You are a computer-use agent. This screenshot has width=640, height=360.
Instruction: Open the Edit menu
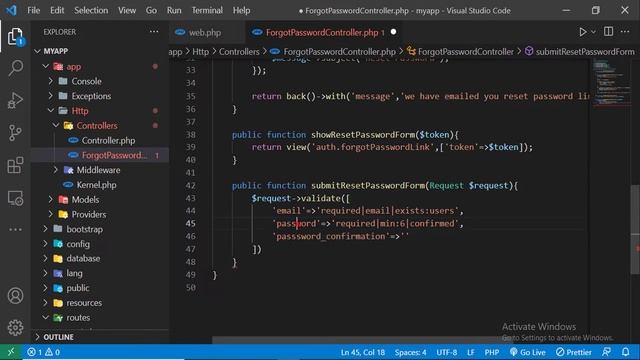[x=57, y=10]
